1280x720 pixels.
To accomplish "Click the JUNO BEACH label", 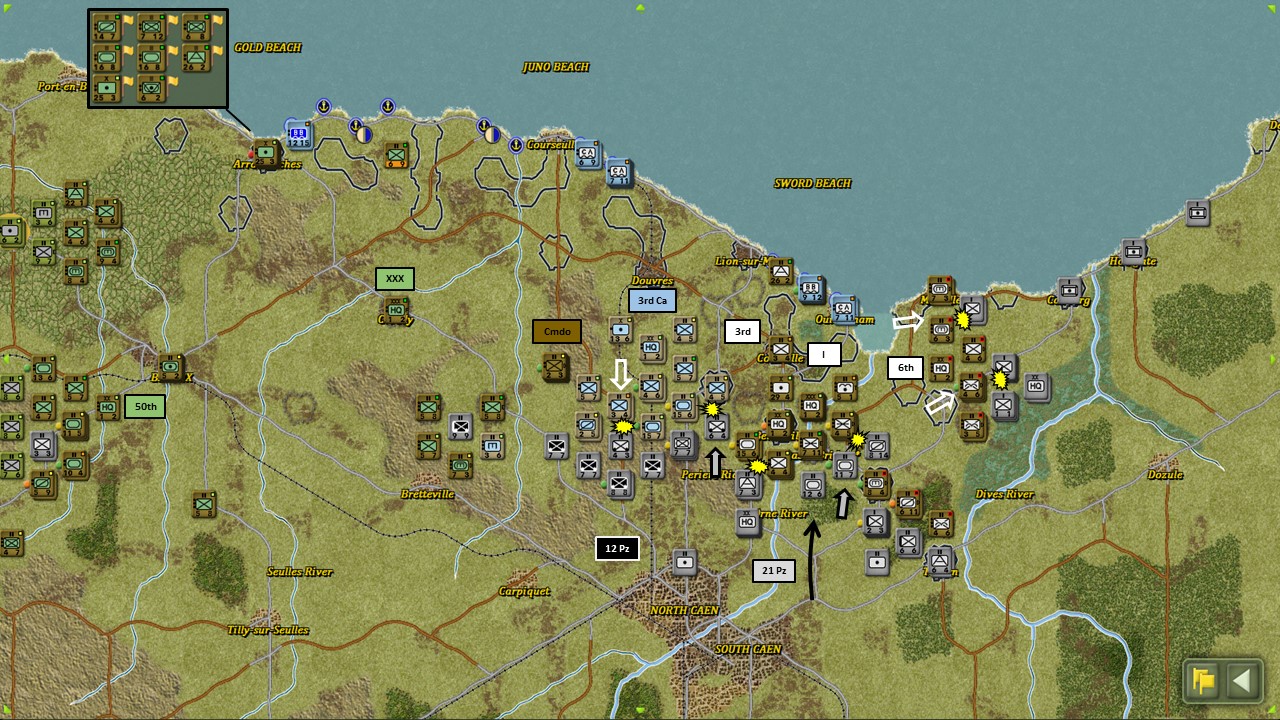I will (556, 67).
